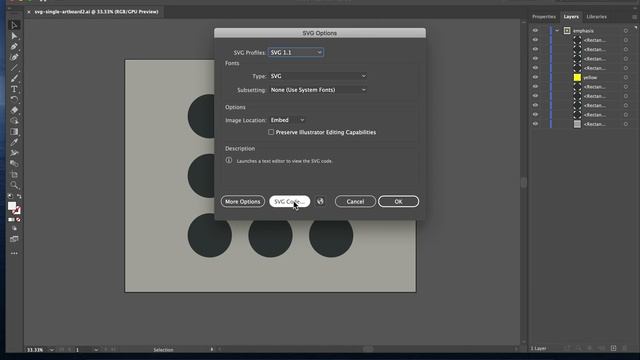Select the Zoom magnifier tool
640x360 pixels.
pyautogui.click(x=14, y=185)
